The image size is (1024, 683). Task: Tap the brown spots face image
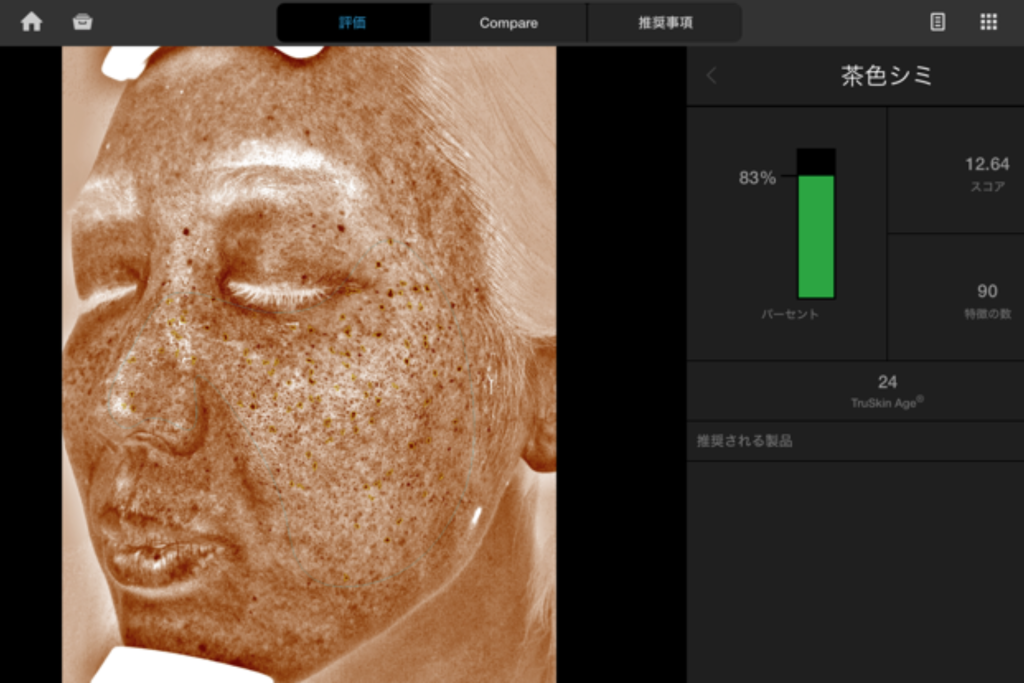(309, 420)
